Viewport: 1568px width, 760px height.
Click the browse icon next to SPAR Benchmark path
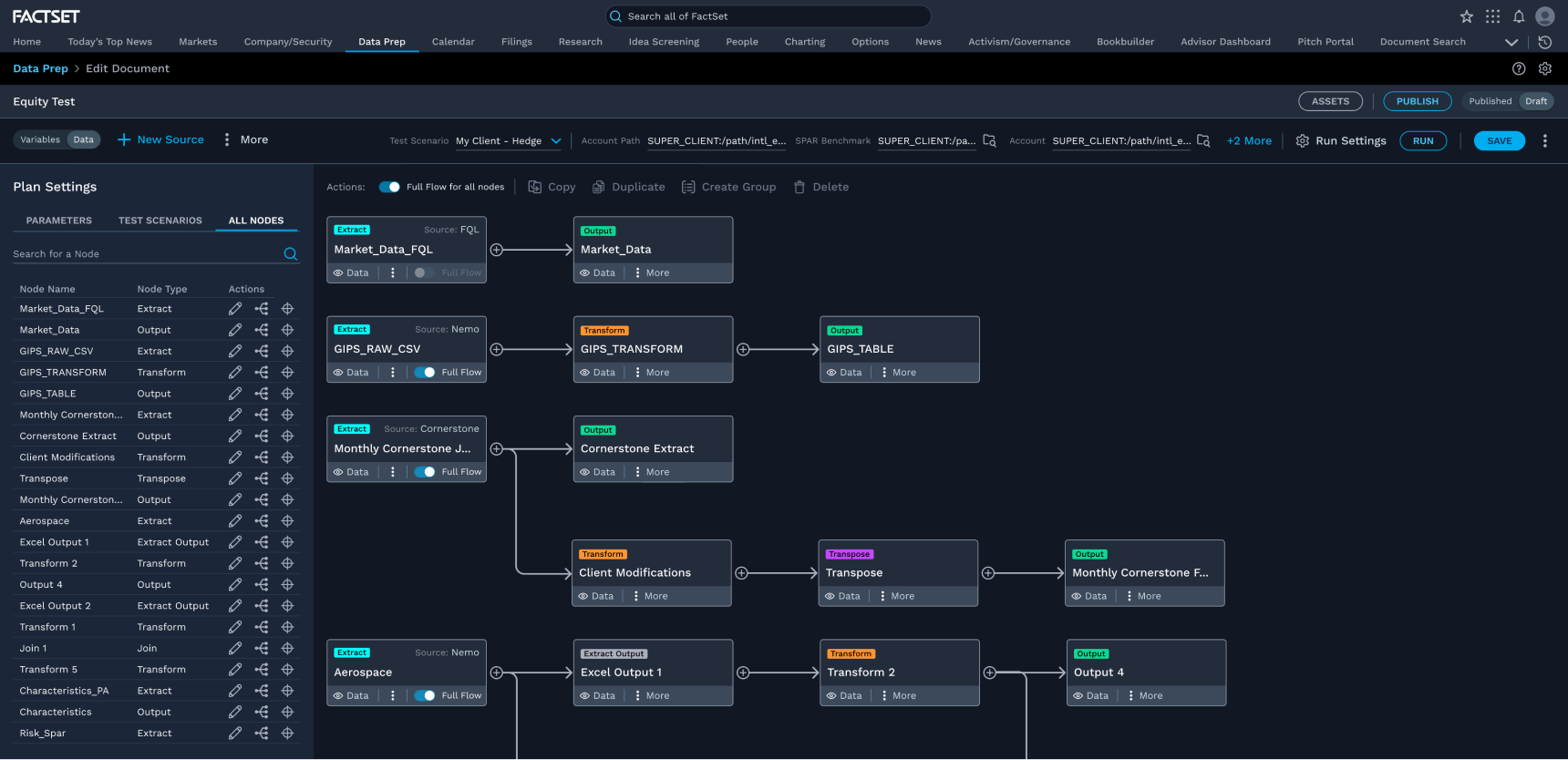point(989,140)
